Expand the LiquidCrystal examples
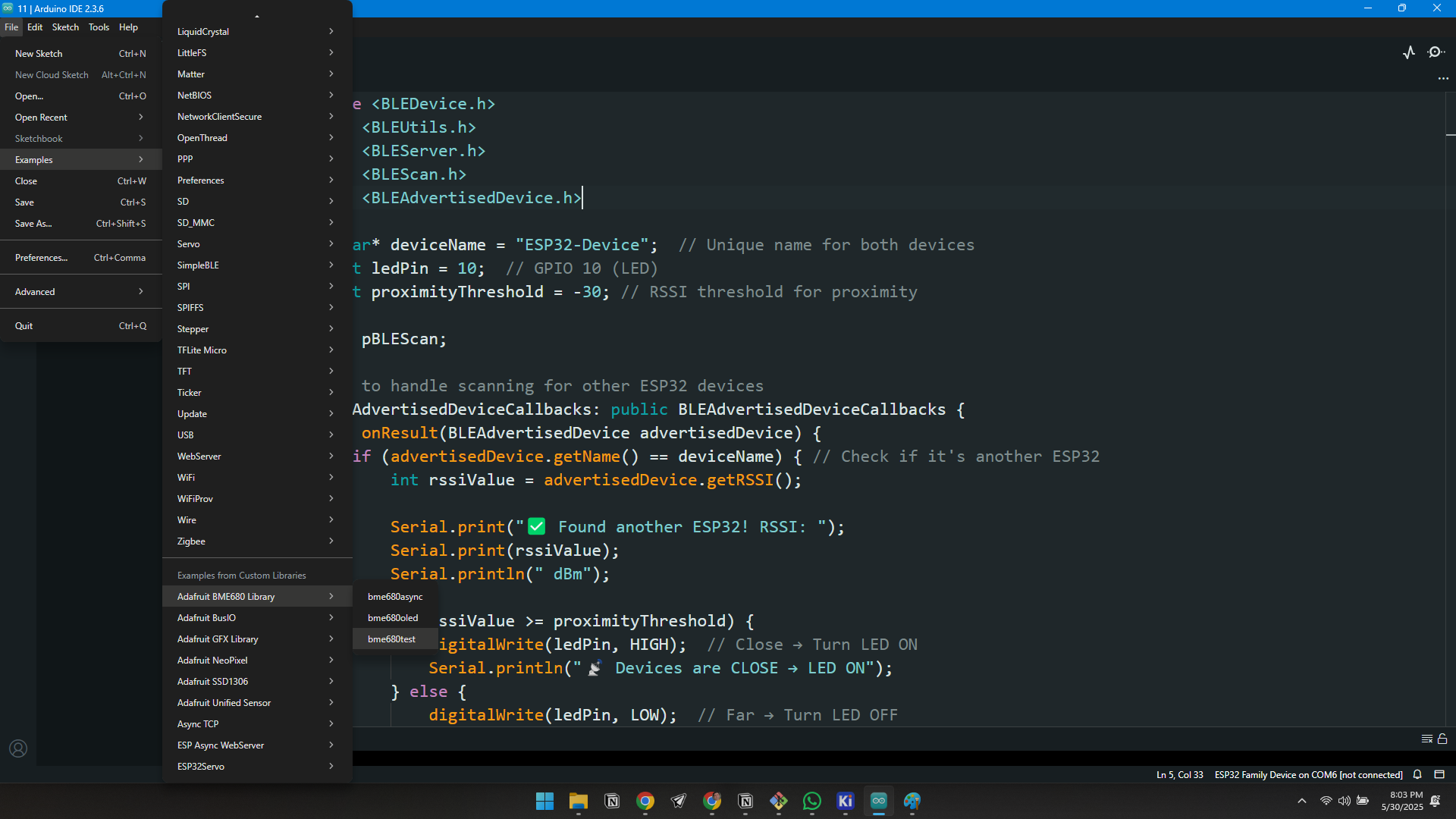 [x=257, y=32]
